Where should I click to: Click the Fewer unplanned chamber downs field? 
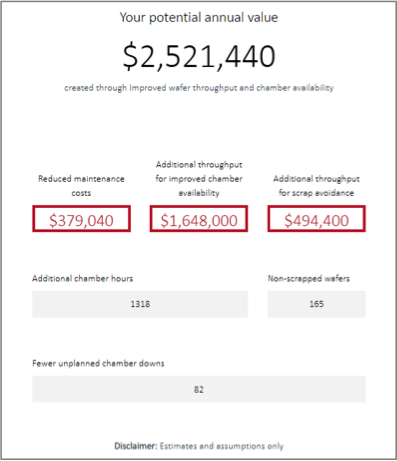tap(199, 389)
